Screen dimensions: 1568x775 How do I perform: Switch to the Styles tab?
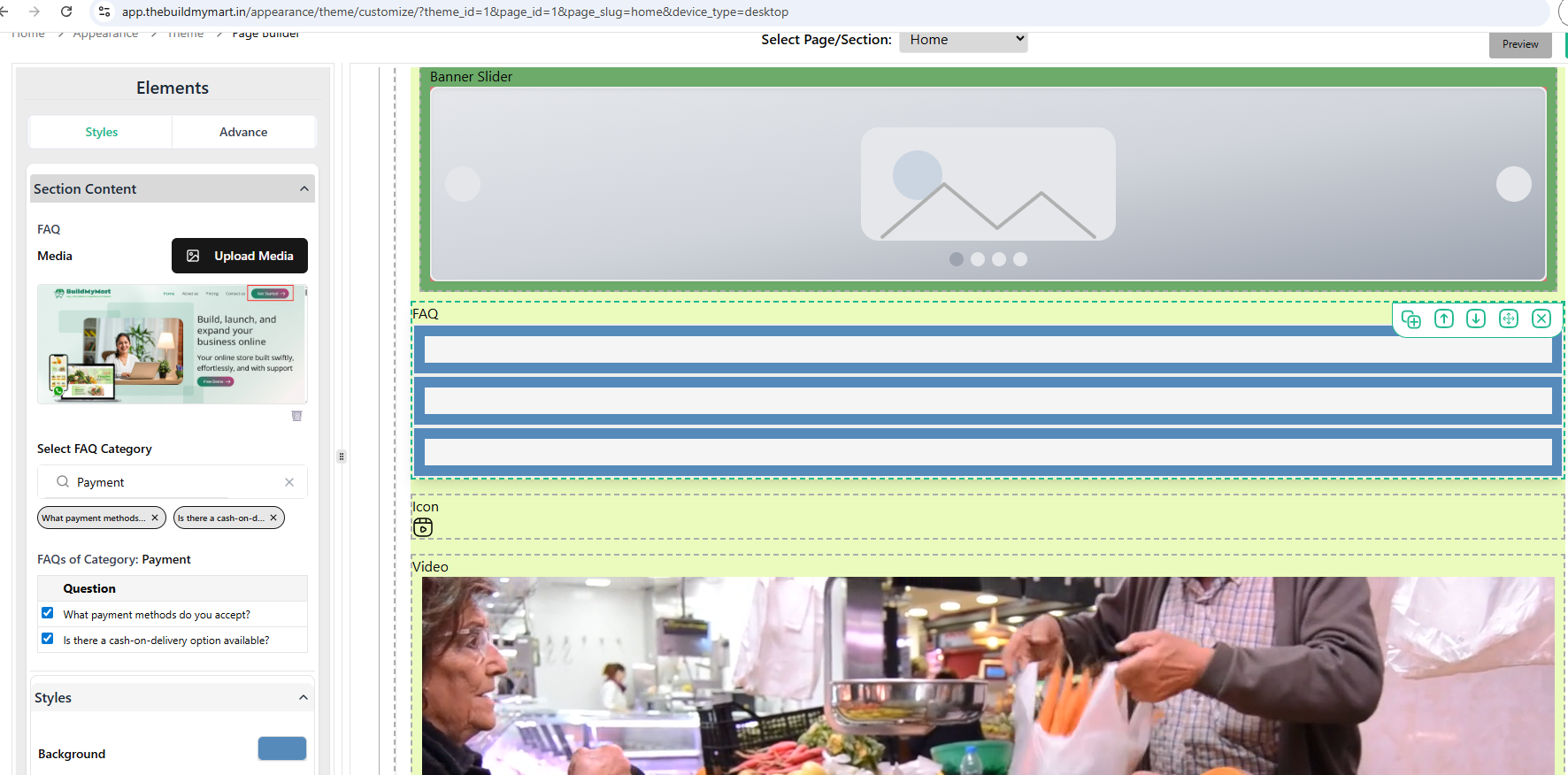click(102, 132)
